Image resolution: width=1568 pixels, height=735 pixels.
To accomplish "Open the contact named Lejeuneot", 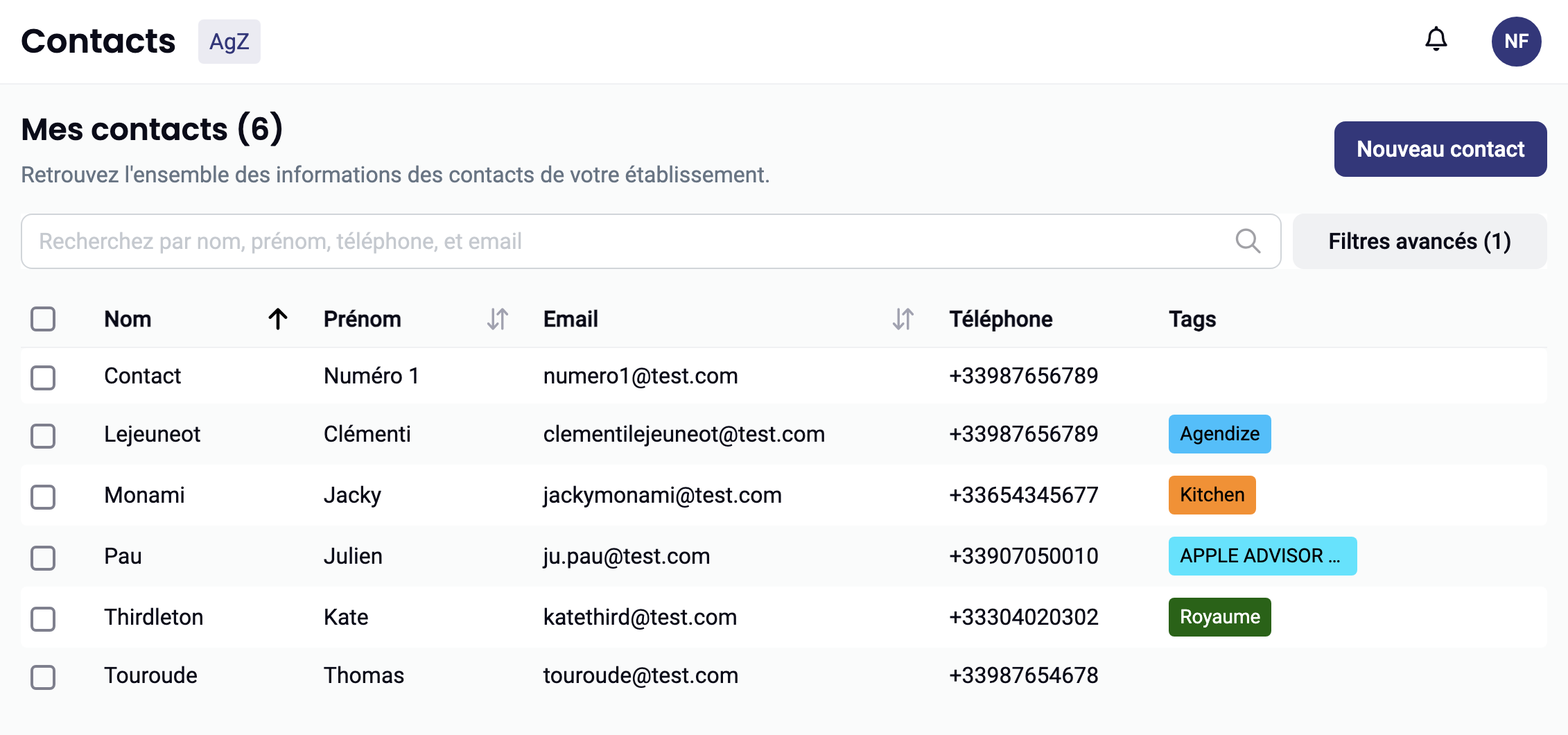I will 152,434.
